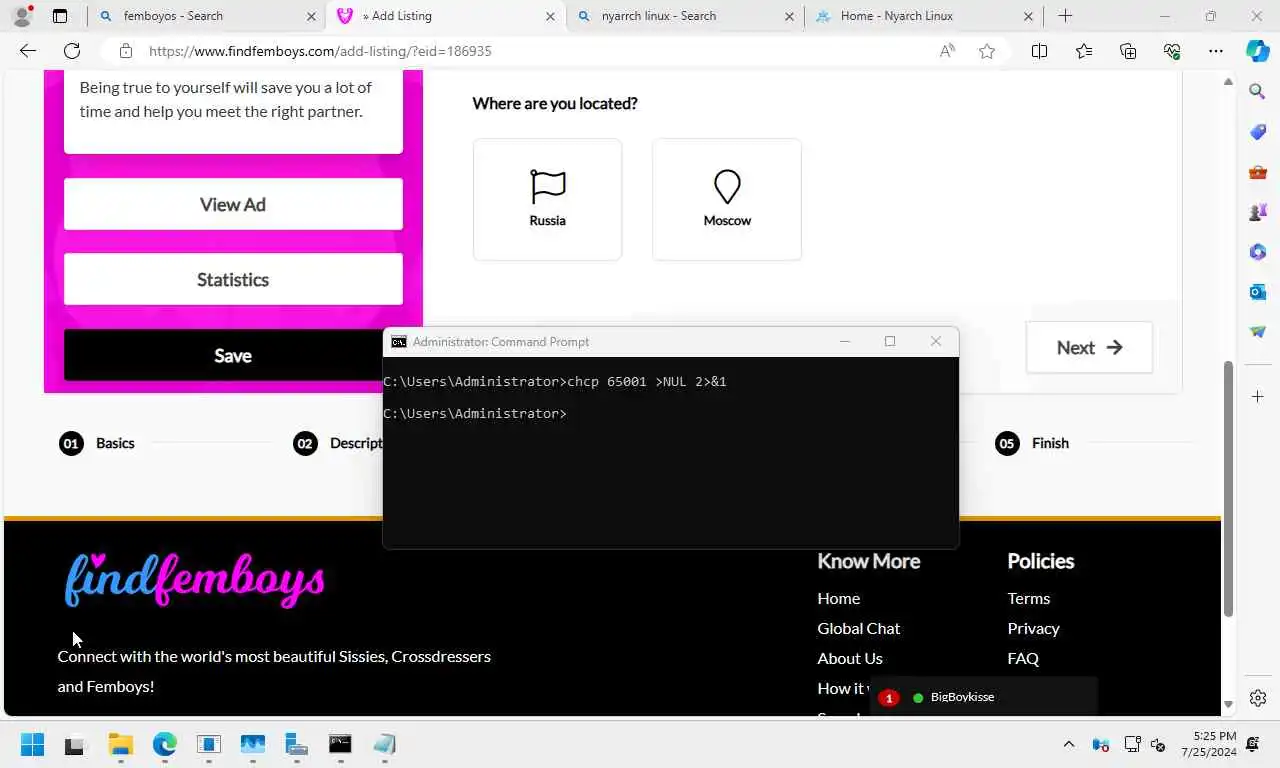Open Command Prompt taskbar icon
This screenshot has height=768, width=1280.
tap(340, 745)
